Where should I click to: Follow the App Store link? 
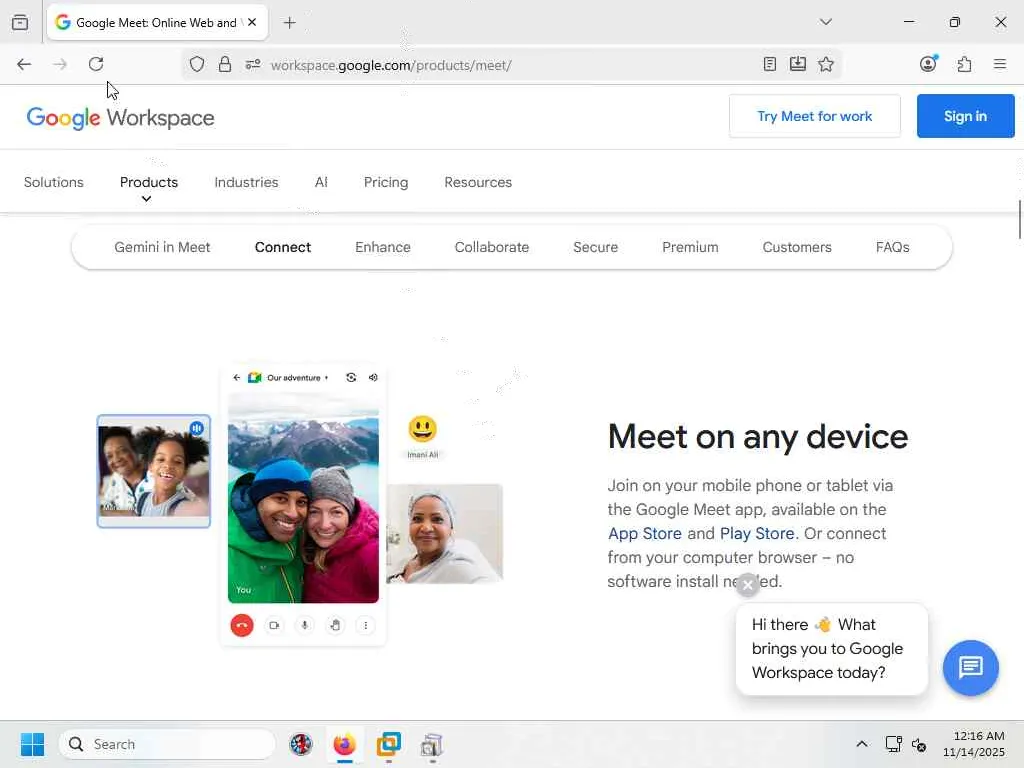(645, 534)
